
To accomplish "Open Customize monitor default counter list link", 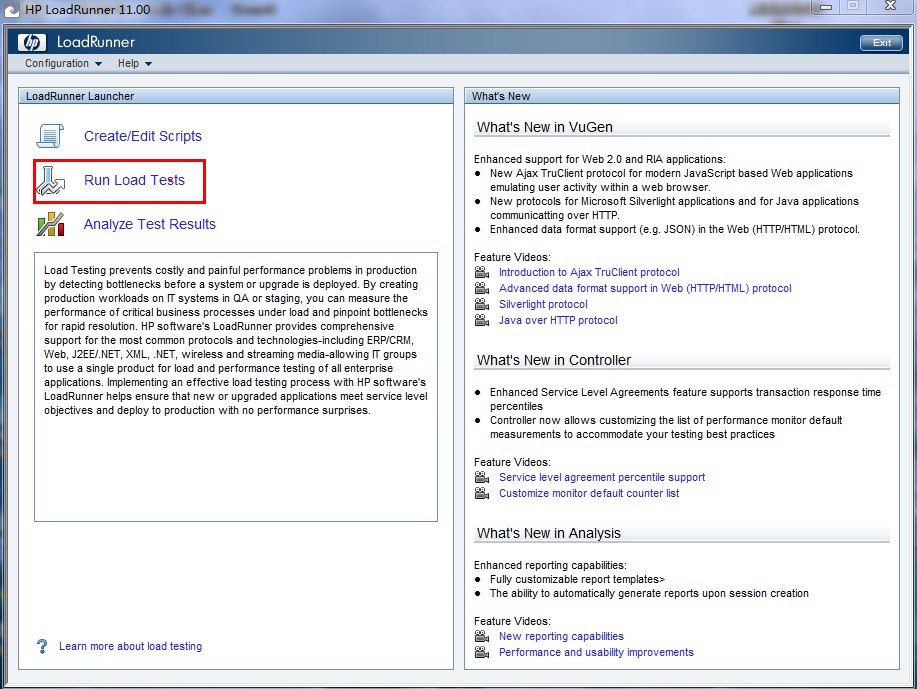I will (589, 493).
